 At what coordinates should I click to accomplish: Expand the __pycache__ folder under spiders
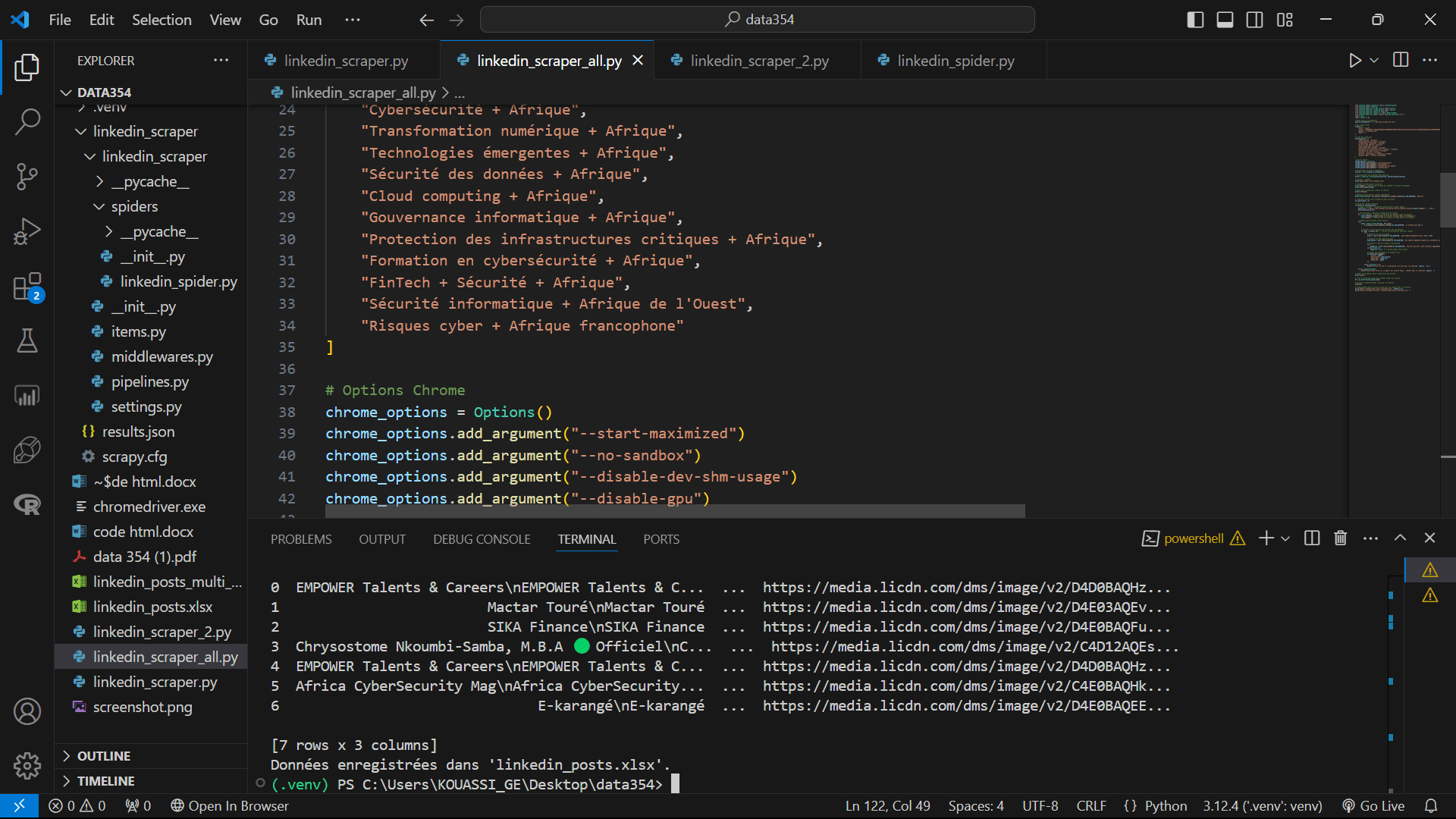(x=108, y=231)
